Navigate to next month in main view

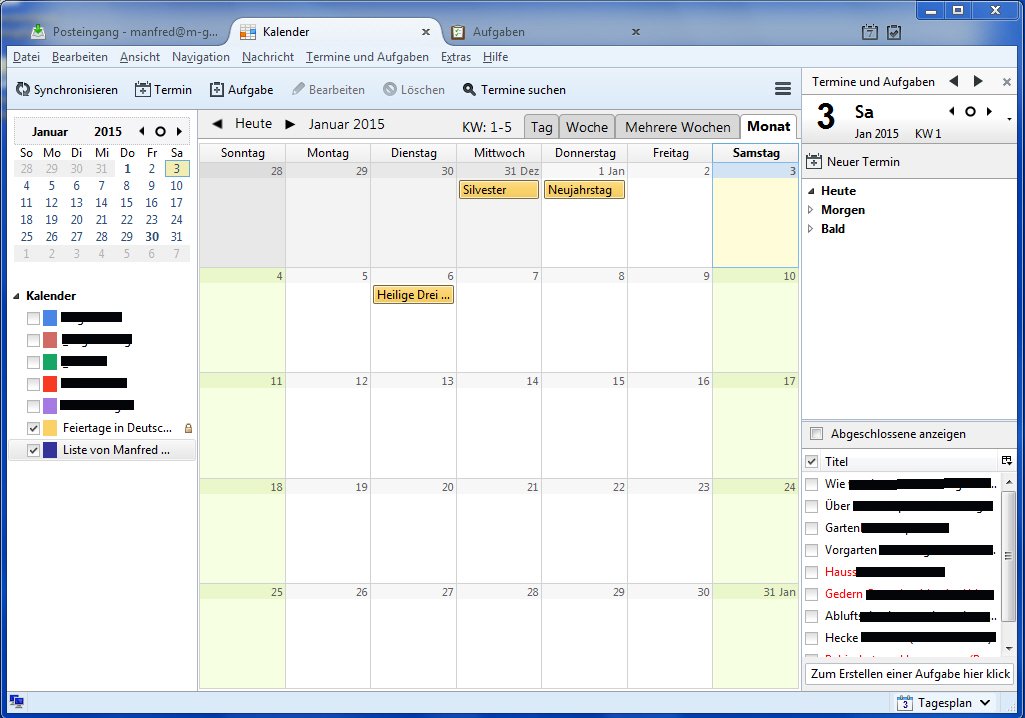(290, 124)
